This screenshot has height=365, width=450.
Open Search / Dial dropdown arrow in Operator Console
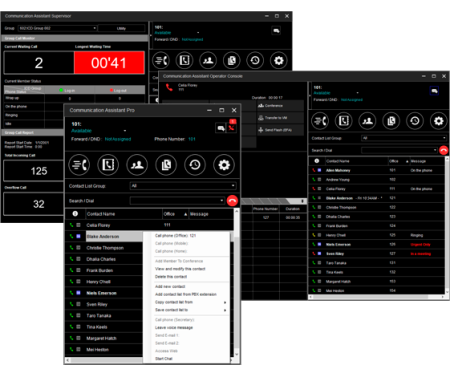pyautogui.click(x=435, y=150)
